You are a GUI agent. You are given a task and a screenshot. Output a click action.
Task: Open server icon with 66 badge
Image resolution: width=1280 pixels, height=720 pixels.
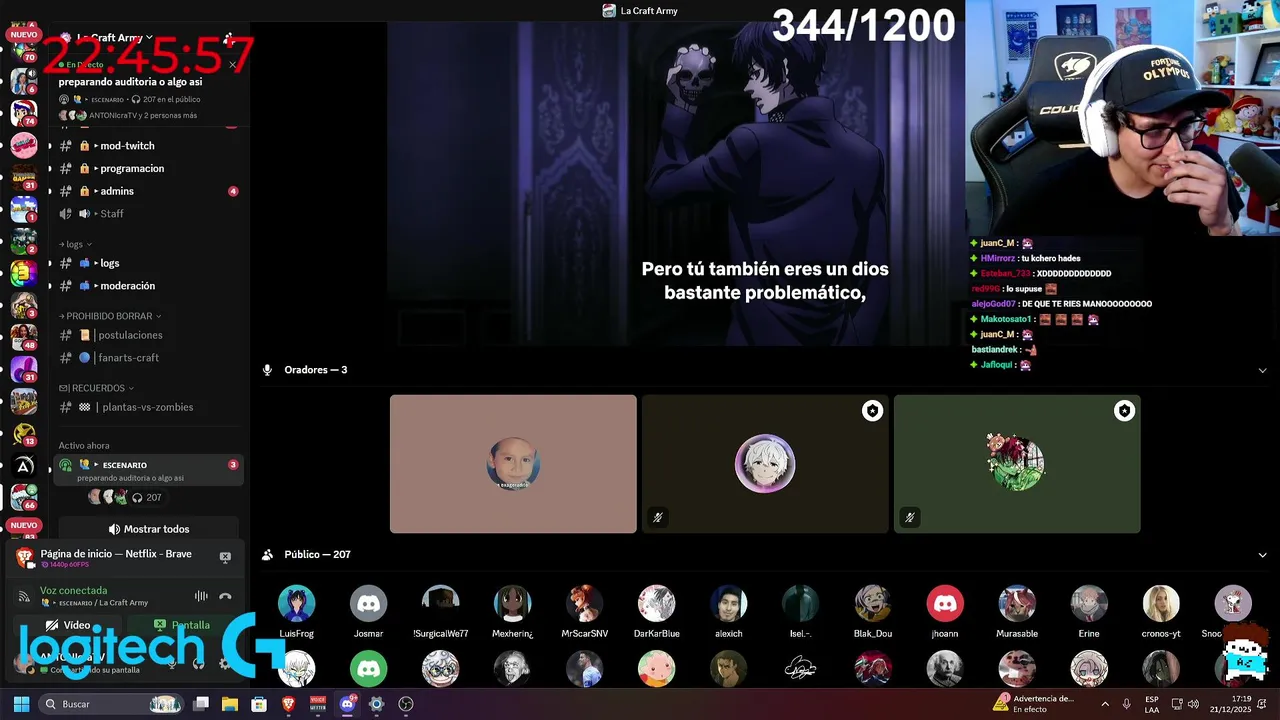(x=23, y=496)
